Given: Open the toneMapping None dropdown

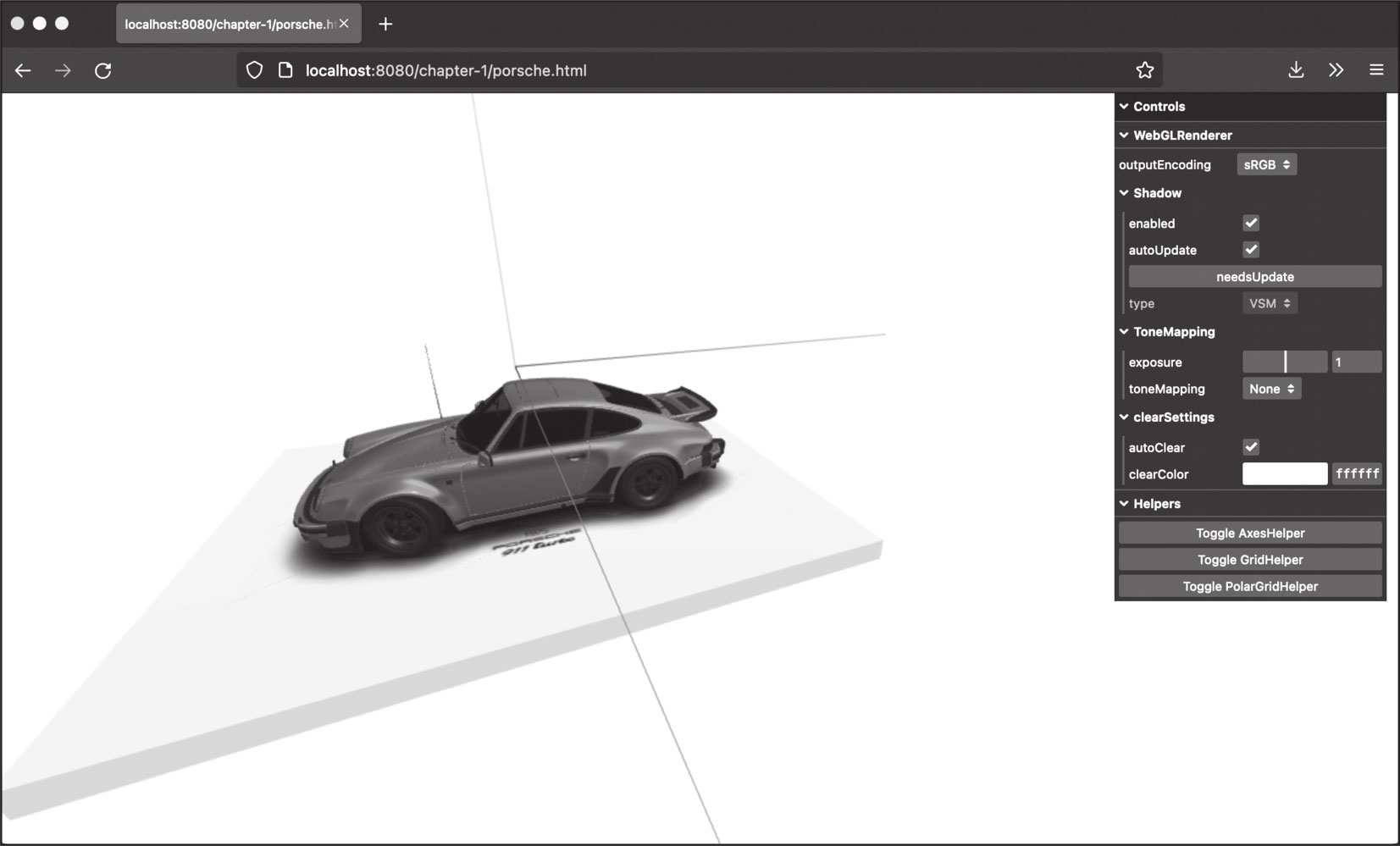Looking at the screenshot, I should 1270,389.
